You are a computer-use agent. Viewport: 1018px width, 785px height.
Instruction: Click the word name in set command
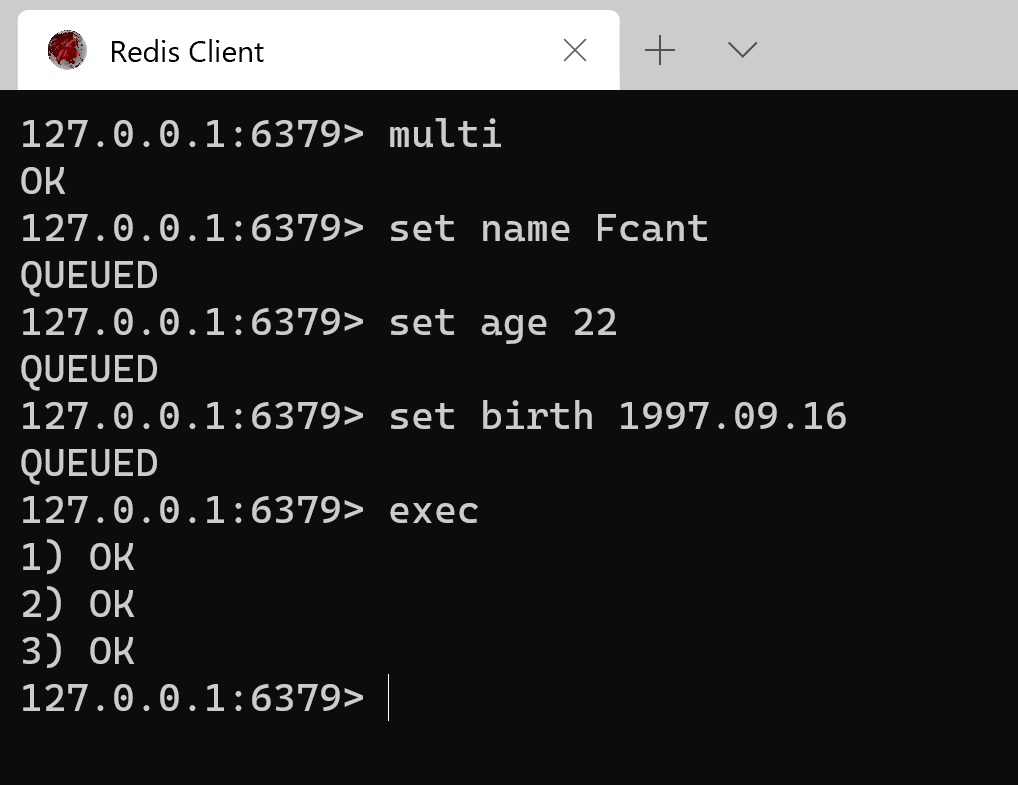[x=525, y=228]
